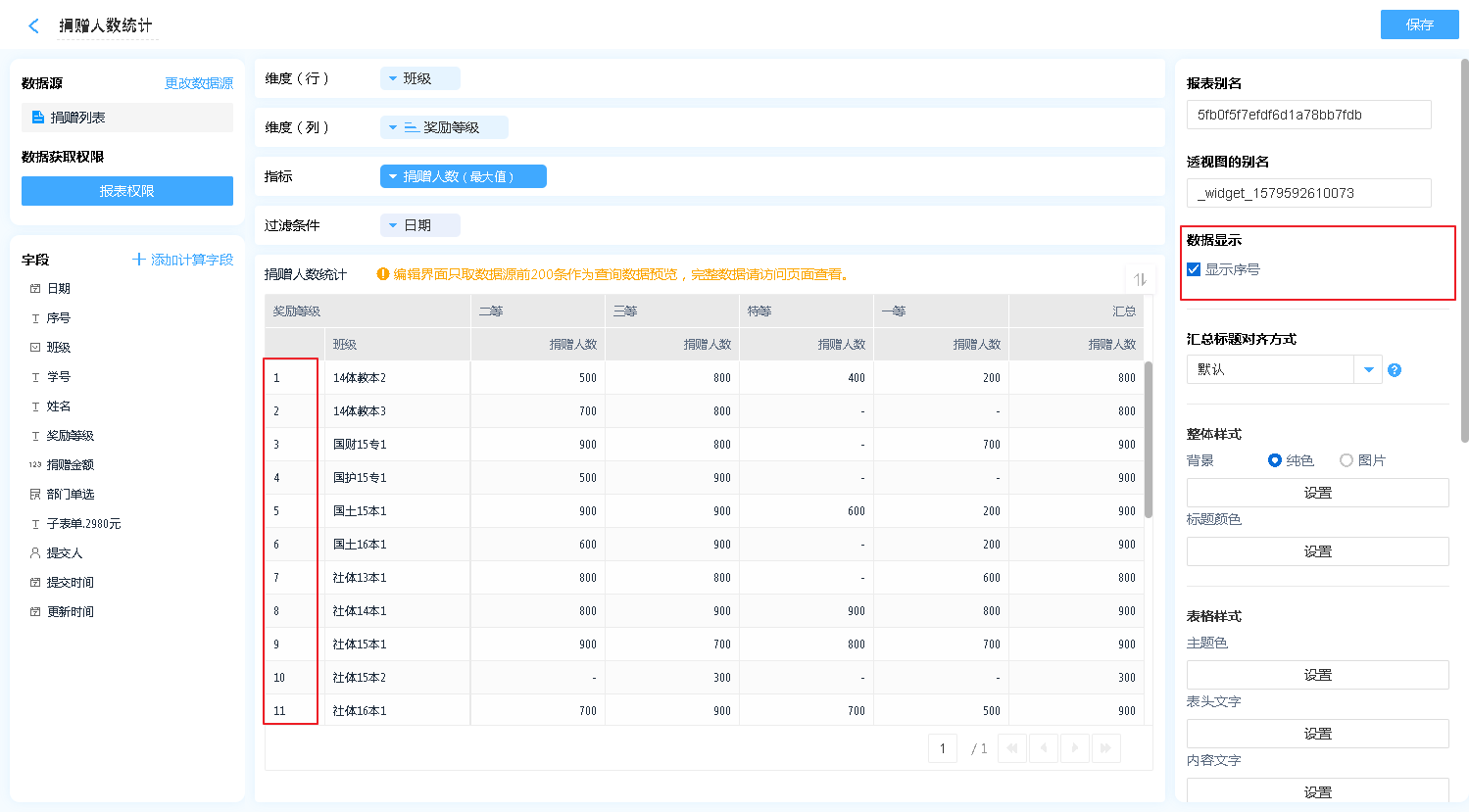Select the 奖励等级 field in list

point(71,436)
